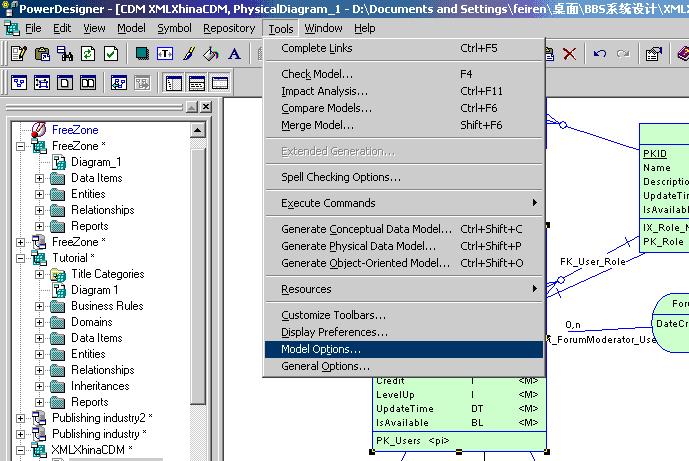Collapse the Tutorial model node
689x461 pixels.
pyautogui.click(x=21, y=258)
